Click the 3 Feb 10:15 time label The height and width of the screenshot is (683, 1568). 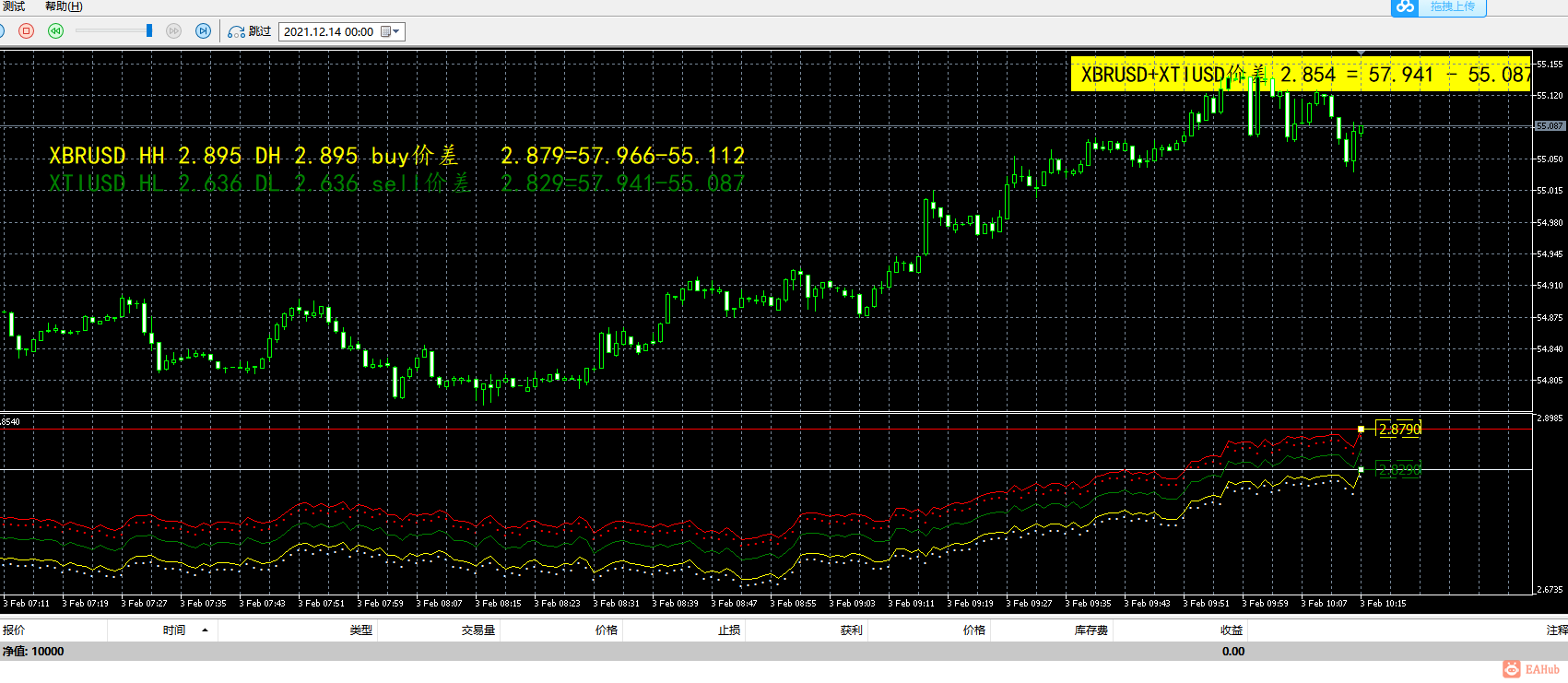click(1383, 604)
